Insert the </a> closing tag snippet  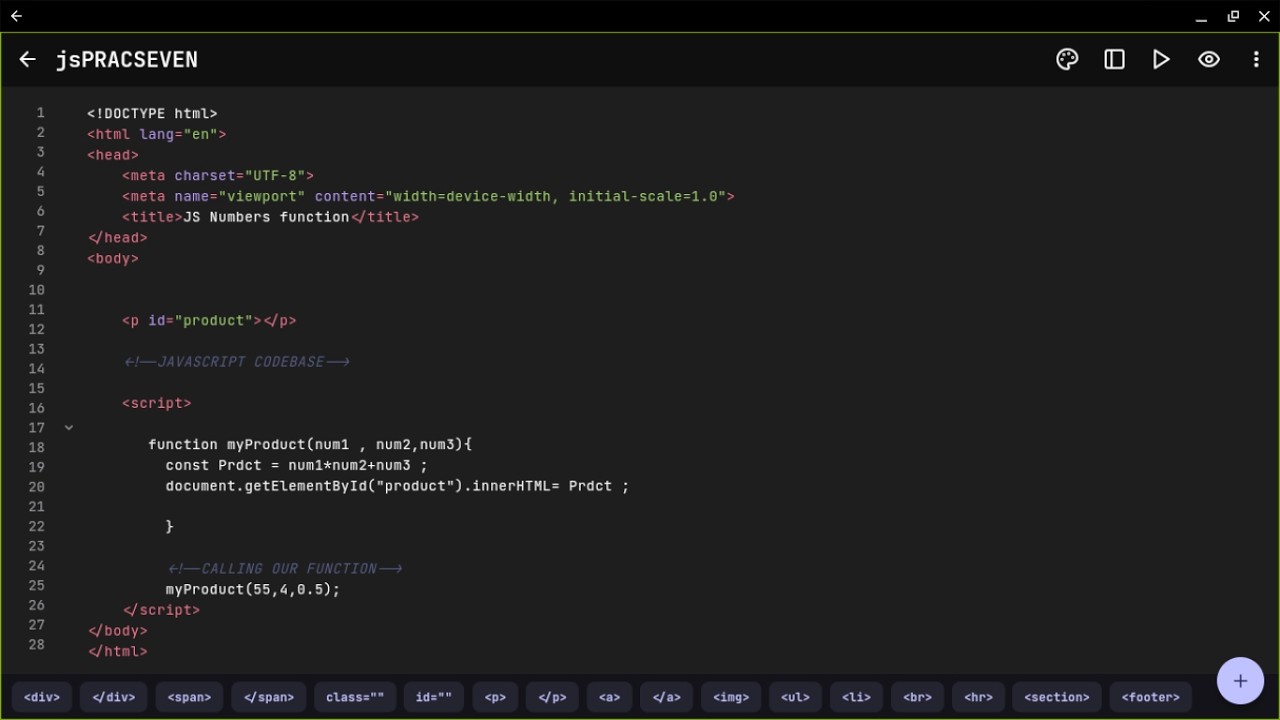[667, 697]
